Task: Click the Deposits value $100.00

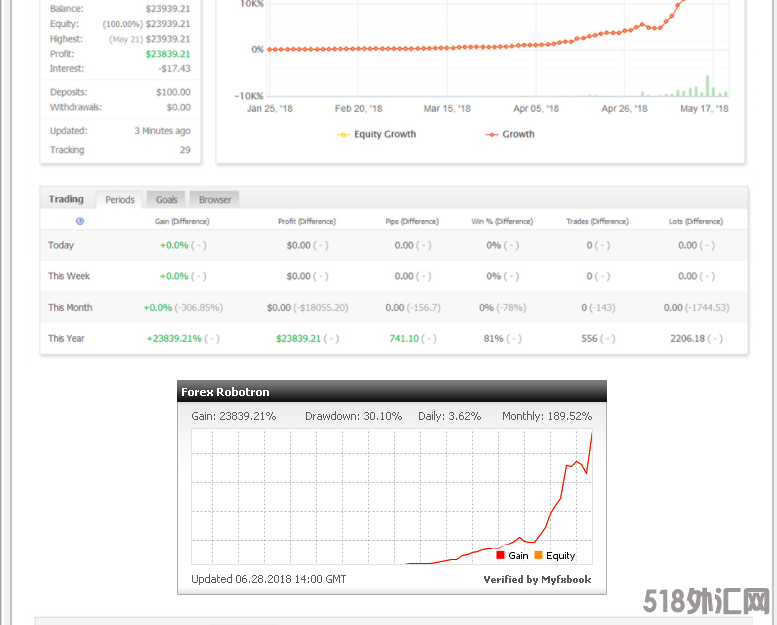Action: 173,92
